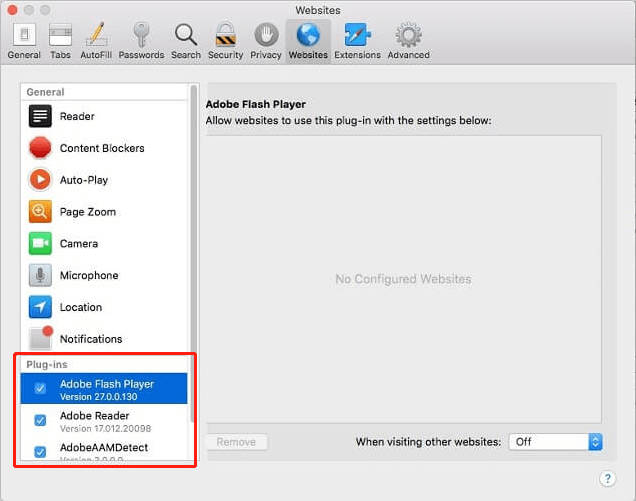Select the Notifications badge icon
The height and width of the screenshot is (501, 636).
tap(41, 338)
